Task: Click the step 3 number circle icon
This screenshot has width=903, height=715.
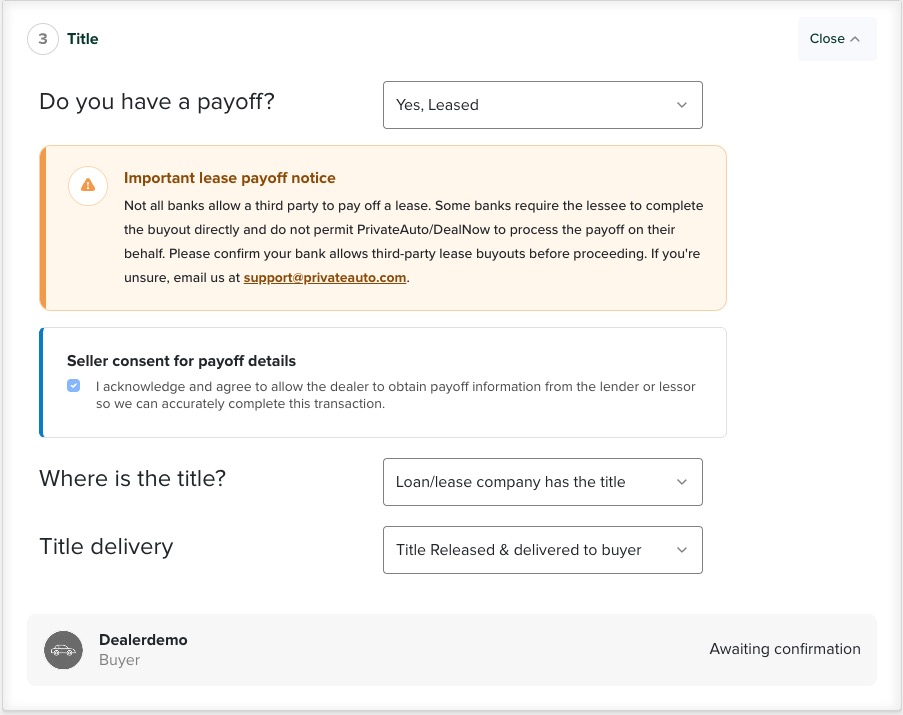Action: pyautogui.click(x=43, y=39)
